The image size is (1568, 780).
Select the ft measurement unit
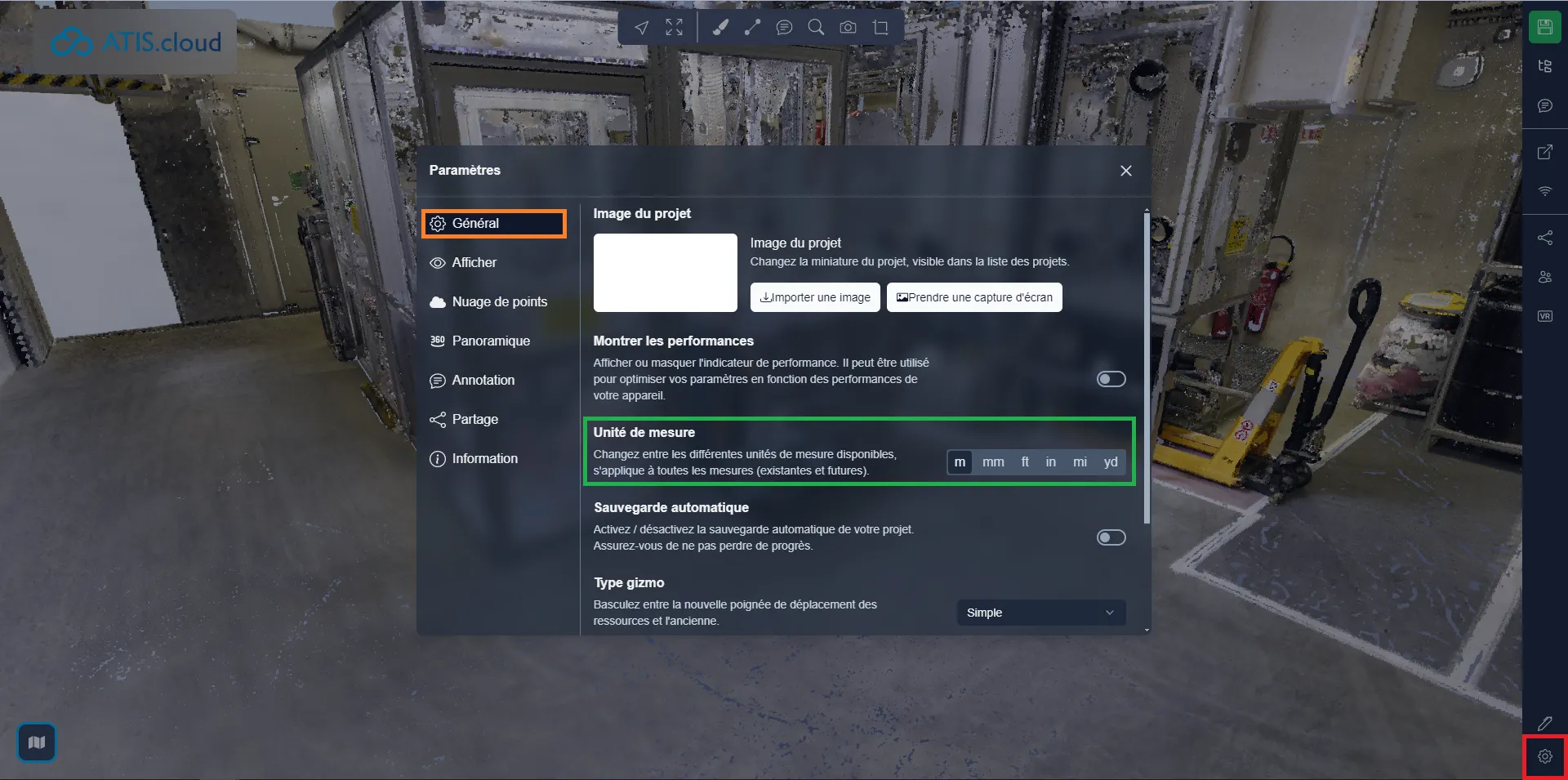click(x=1025, y=462)
